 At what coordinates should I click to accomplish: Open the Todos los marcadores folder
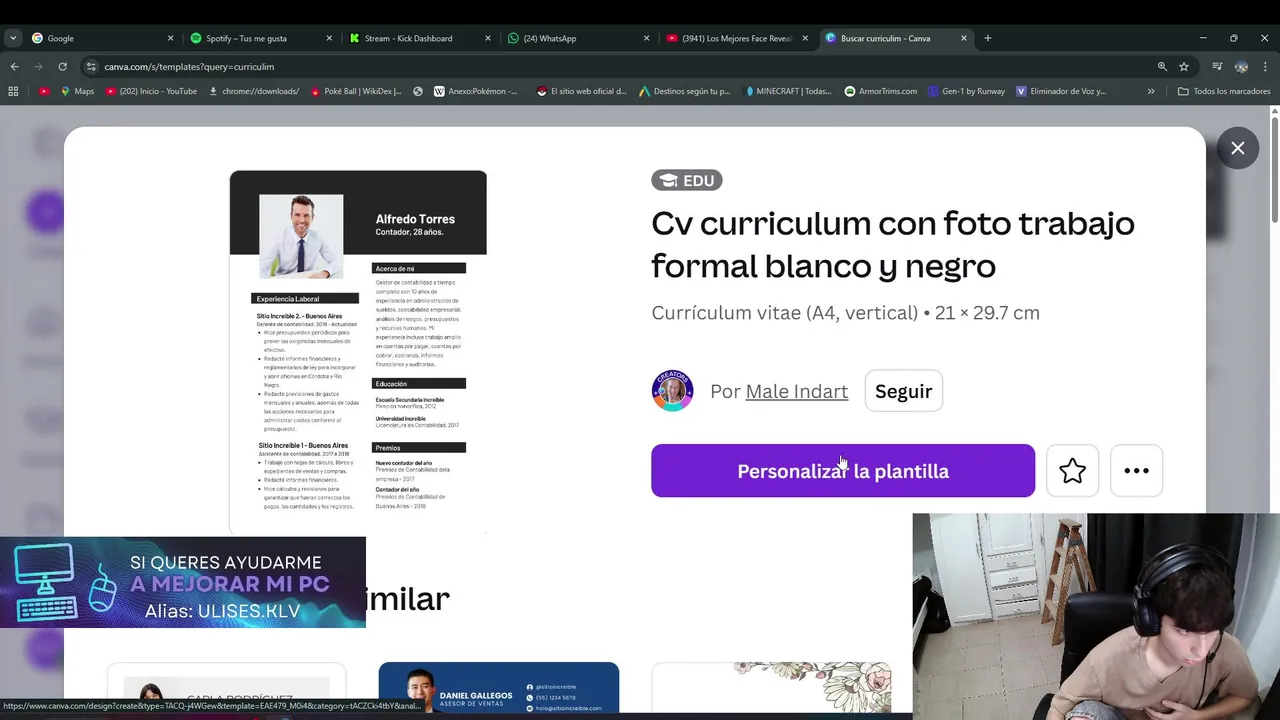[x=1224, y=91]
